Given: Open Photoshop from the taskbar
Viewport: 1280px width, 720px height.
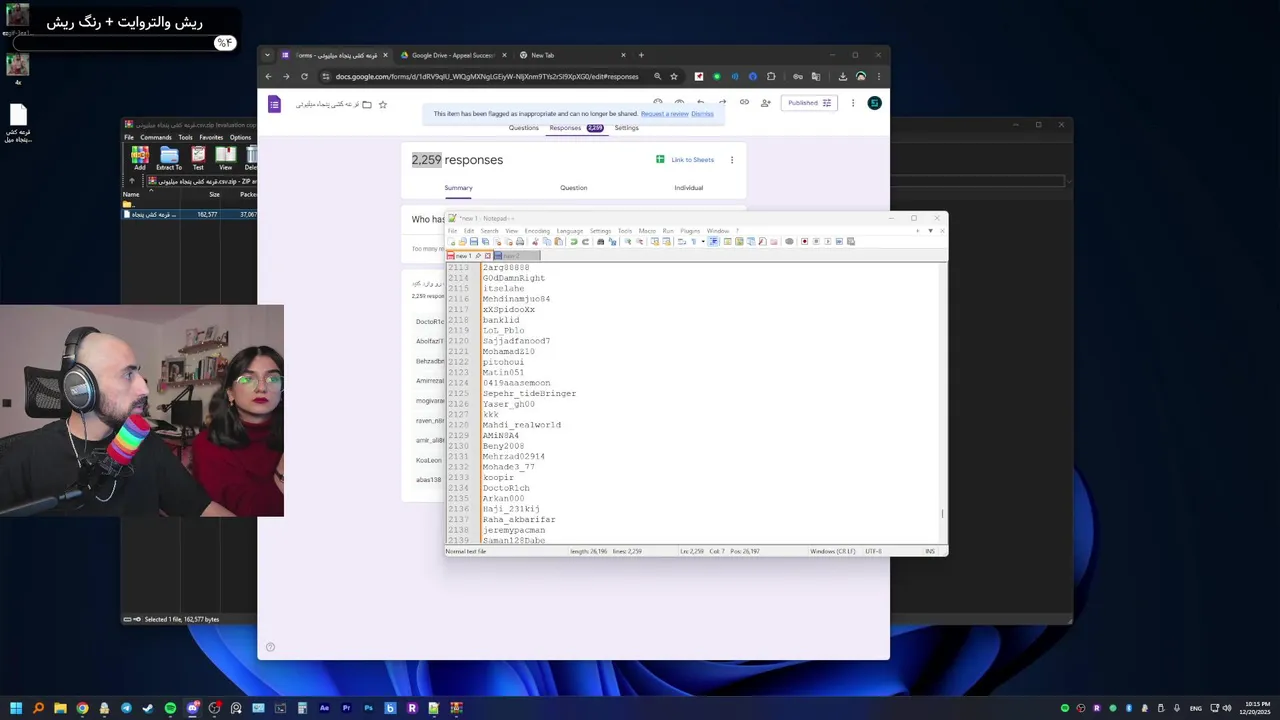Looking at the screenshot, I should click(368, 708).
